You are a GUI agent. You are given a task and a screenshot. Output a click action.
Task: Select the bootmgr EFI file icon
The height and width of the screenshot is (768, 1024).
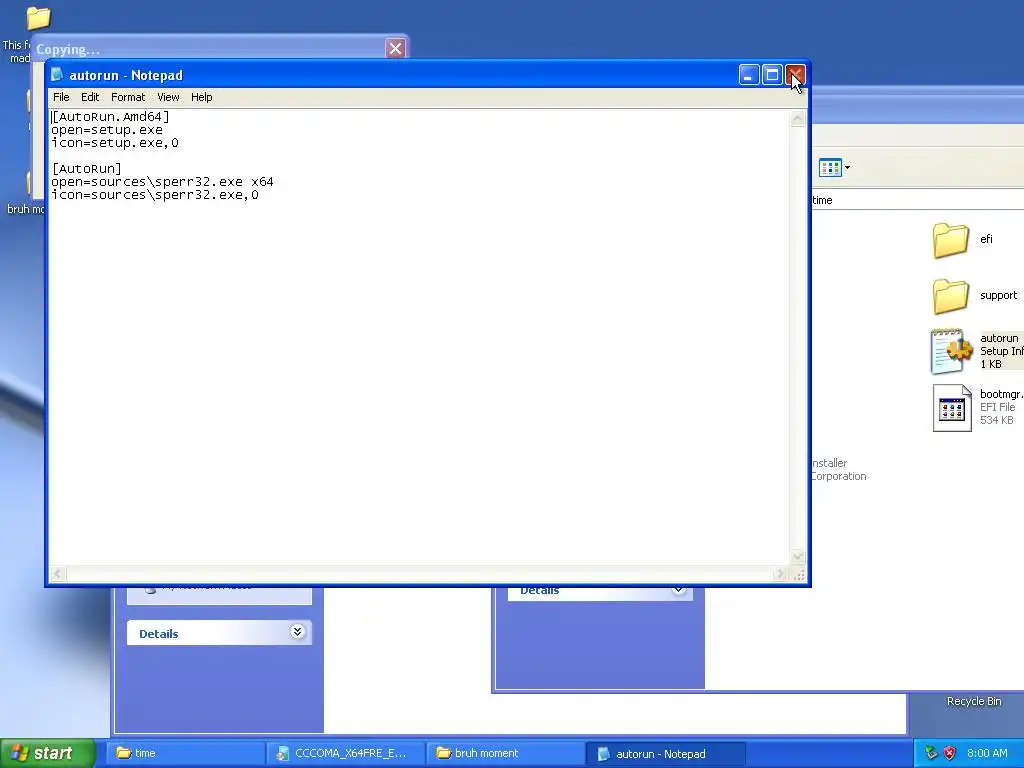coord(952,408)
